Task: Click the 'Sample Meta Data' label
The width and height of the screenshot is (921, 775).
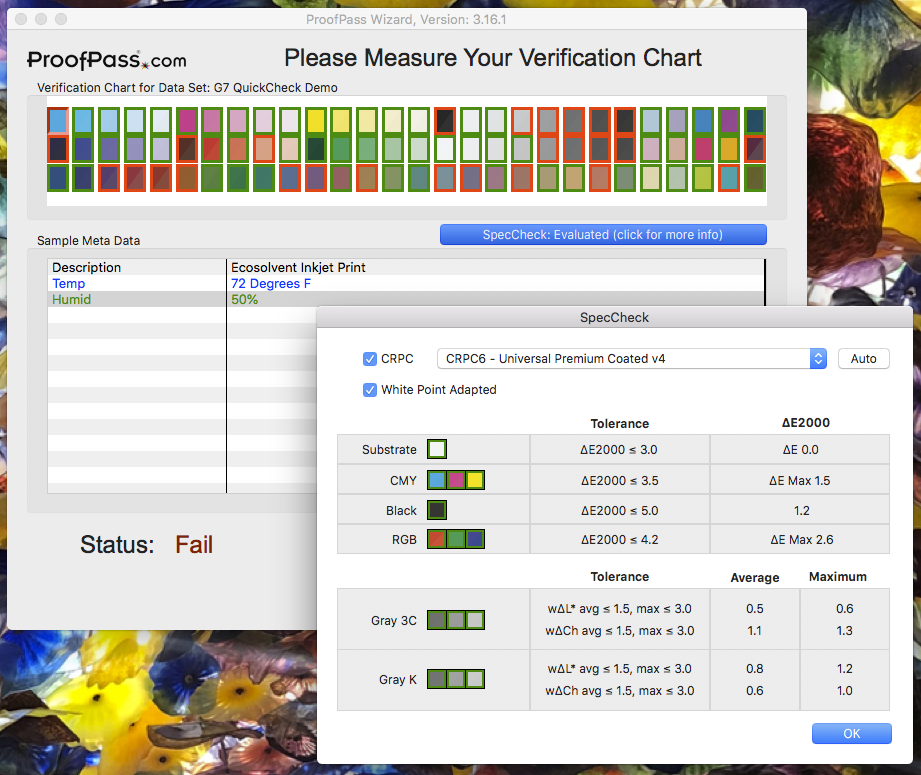Action: coord(89,240)
